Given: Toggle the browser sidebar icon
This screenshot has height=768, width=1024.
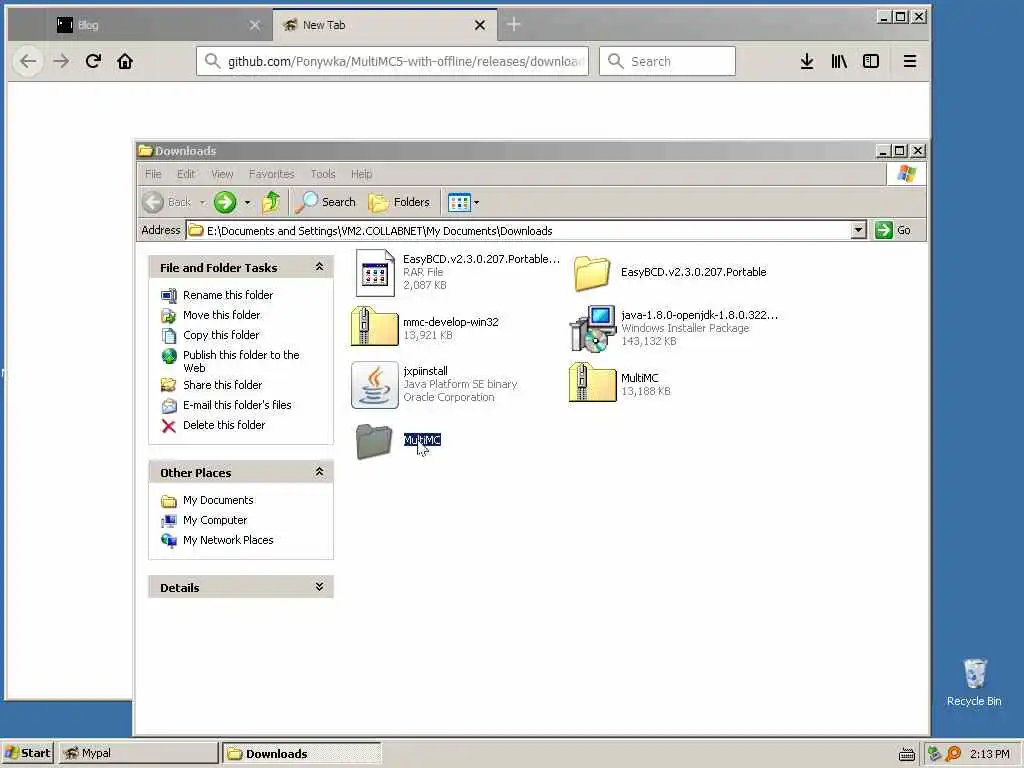Looking at the screenshot, I should 871,61.
